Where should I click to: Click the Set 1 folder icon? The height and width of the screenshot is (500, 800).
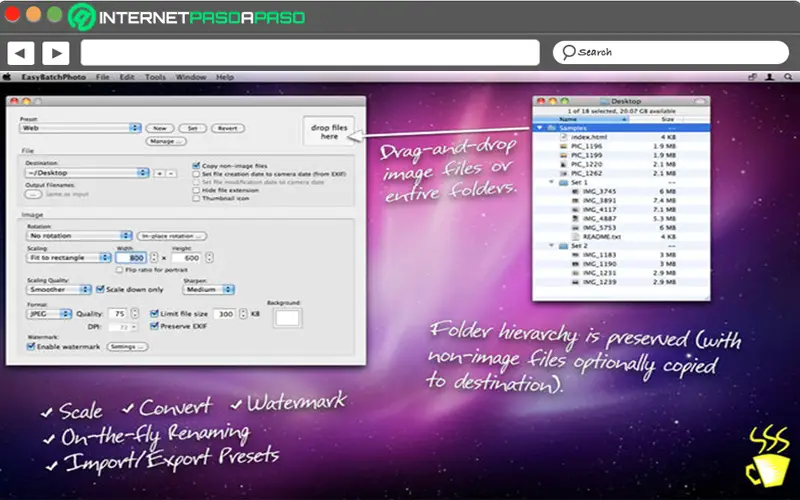point(564,183)
